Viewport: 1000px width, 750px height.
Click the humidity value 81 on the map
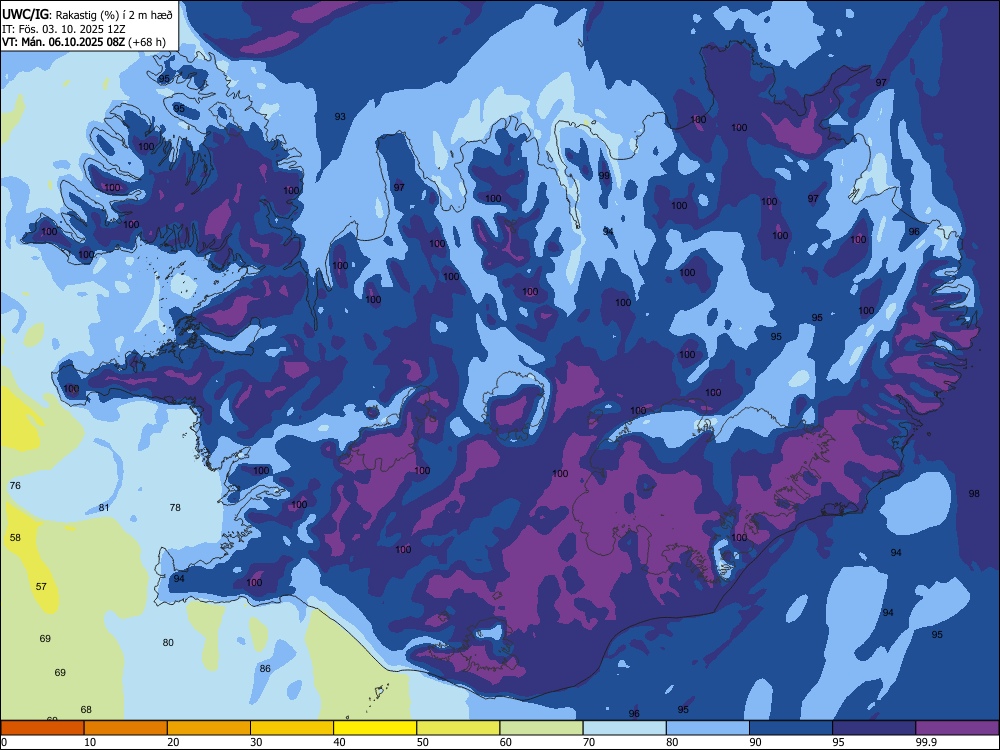click(104, 508)
